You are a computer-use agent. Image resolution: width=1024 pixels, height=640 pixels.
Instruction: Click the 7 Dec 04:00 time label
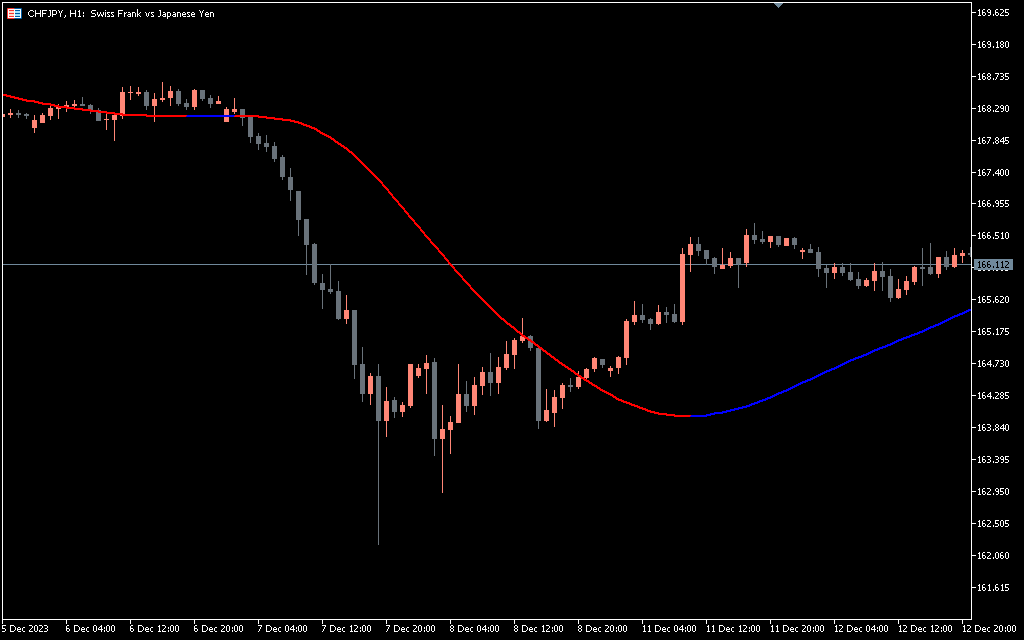[283, 629]
